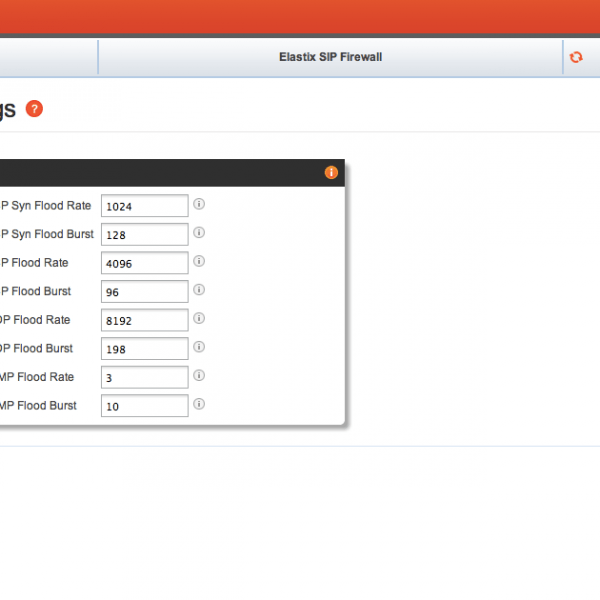Viewport: 600px width, 600px height.
Task: Select the Elastix SIP Firewall header tab
Action: pyautogui.click(x=330, y=57)
